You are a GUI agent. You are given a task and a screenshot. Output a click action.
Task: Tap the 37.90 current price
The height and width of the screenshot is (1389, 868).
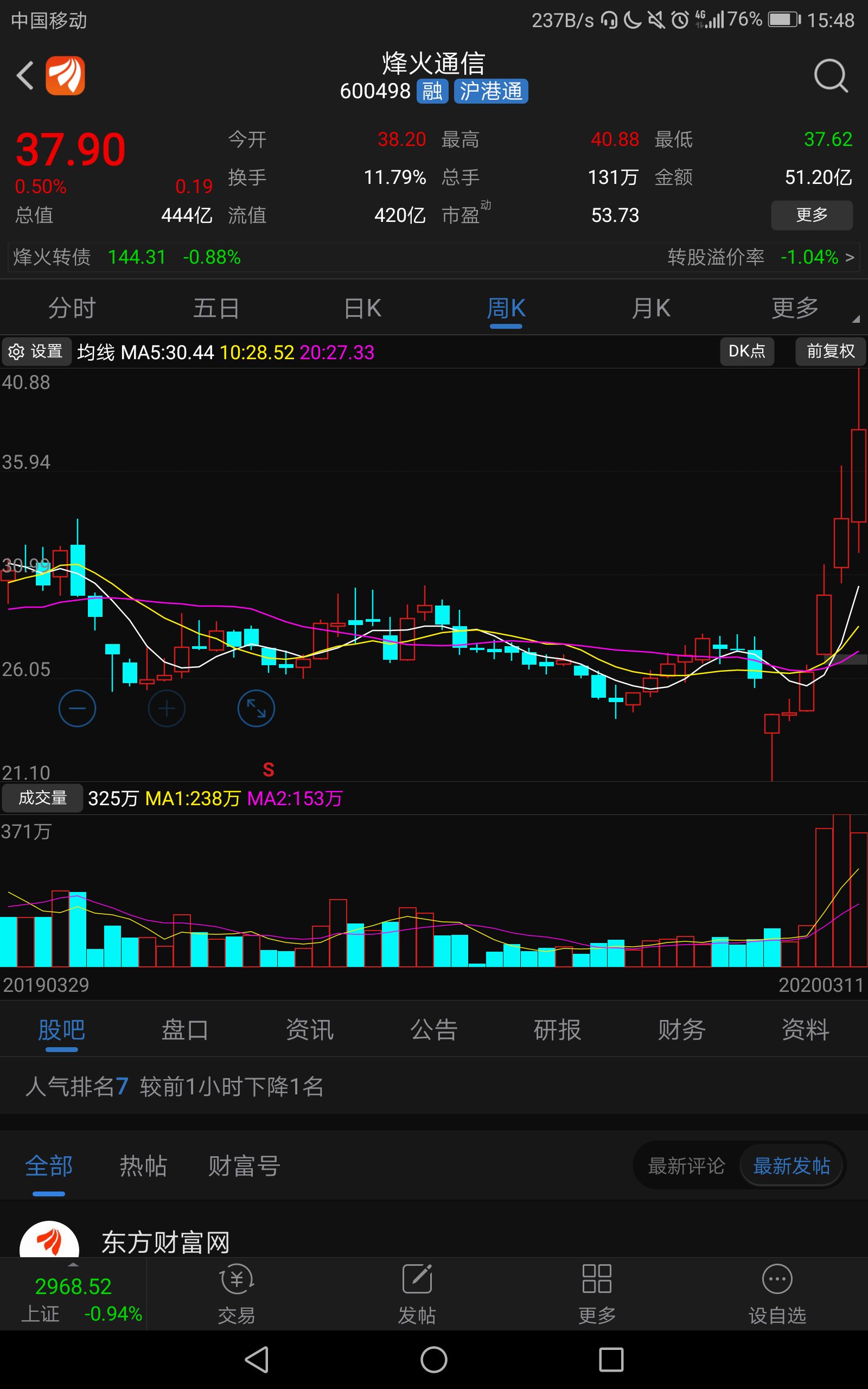click(x=70, y=149)
